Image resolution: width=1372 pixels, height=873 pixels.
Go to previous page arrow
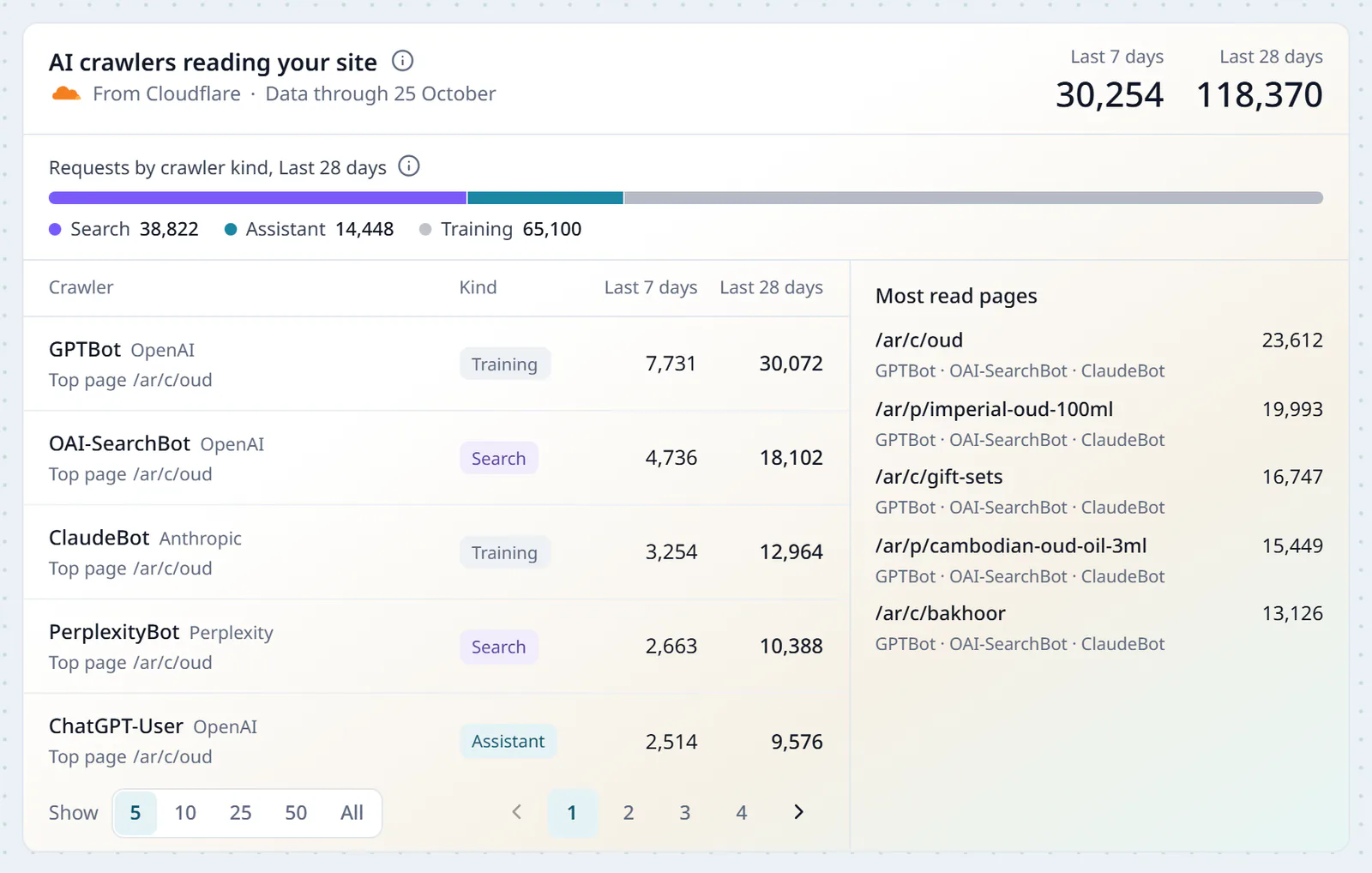click(516, 812)
